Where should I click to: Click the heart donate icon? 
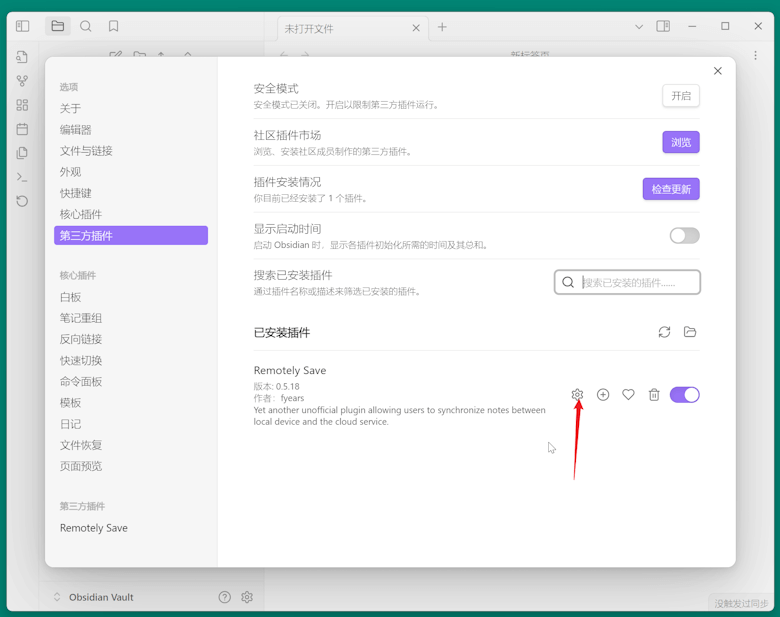tap(628, 395)
